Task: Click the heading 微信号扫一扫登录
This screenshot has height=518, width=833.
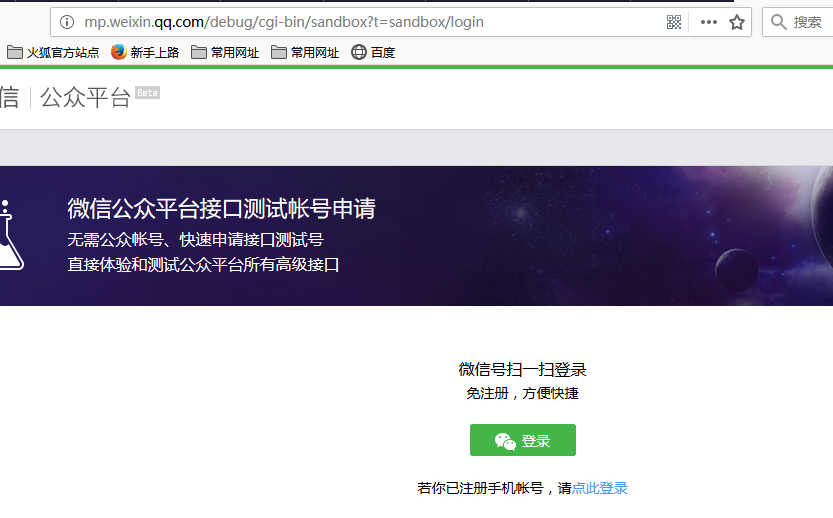Action: tap(523, 369)
